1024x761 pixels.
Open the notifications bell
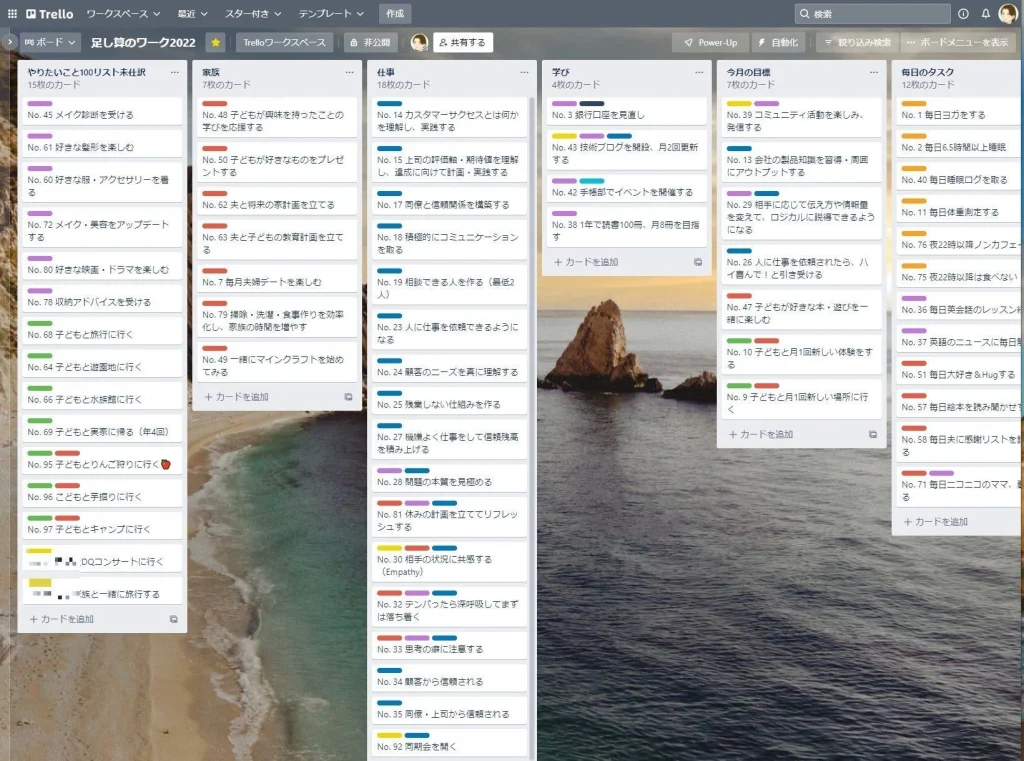pyautogui.click(x=985, y=14)
